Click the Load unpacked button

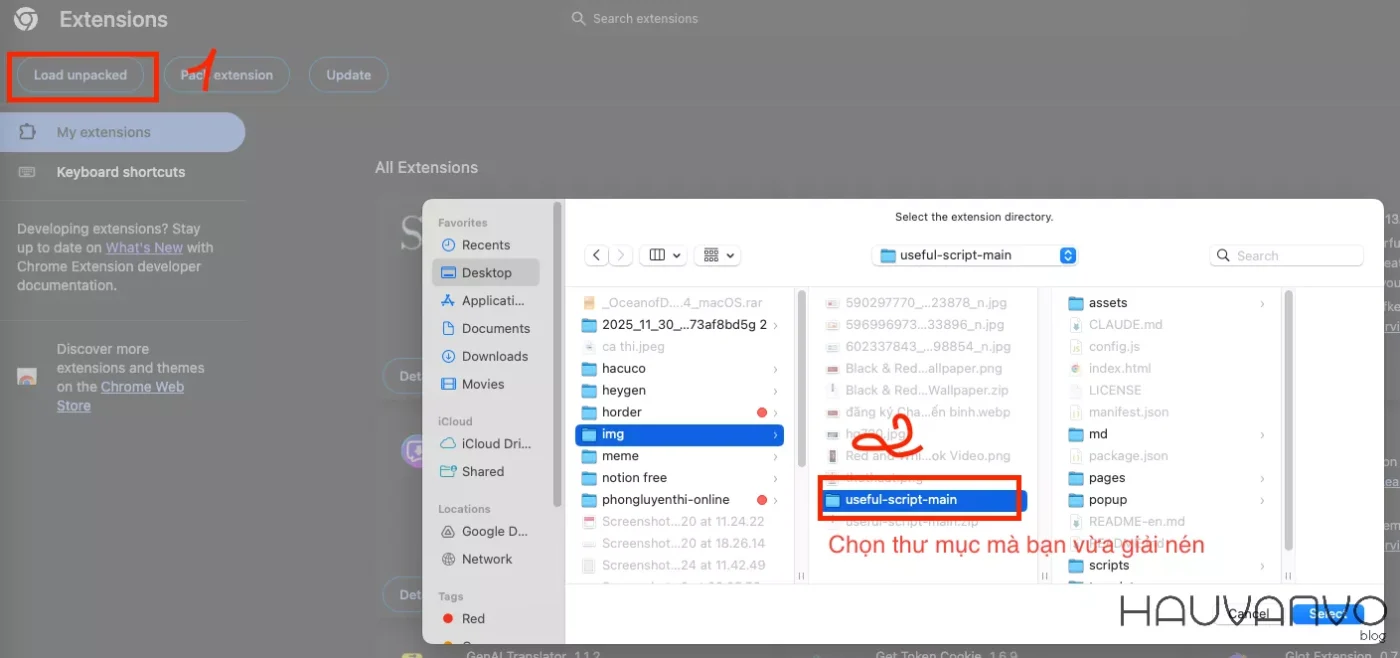pyautogui.click(x=80, y=75)
